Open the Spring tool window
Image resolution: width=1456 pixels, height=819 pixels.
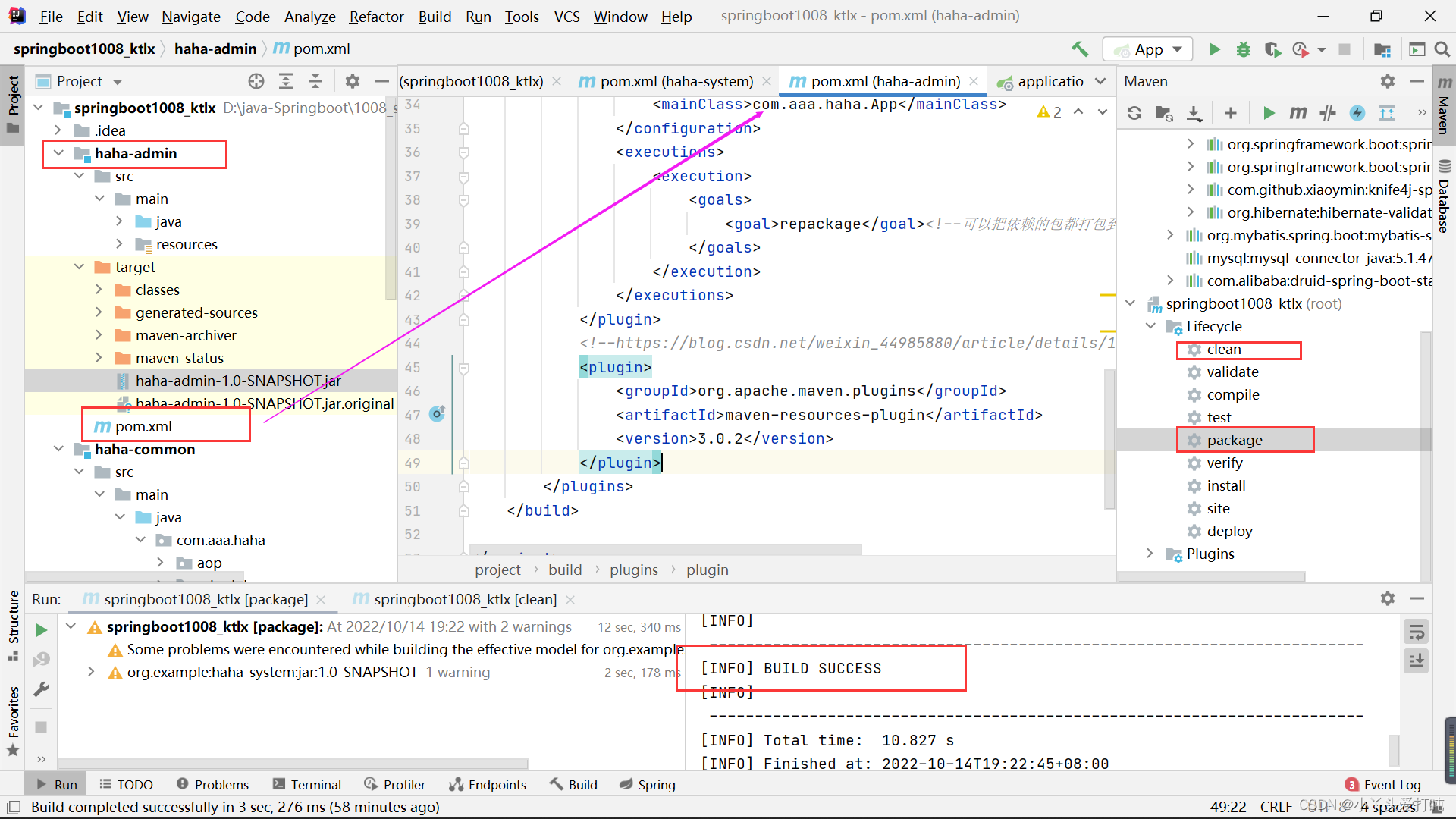pos(647,784)
